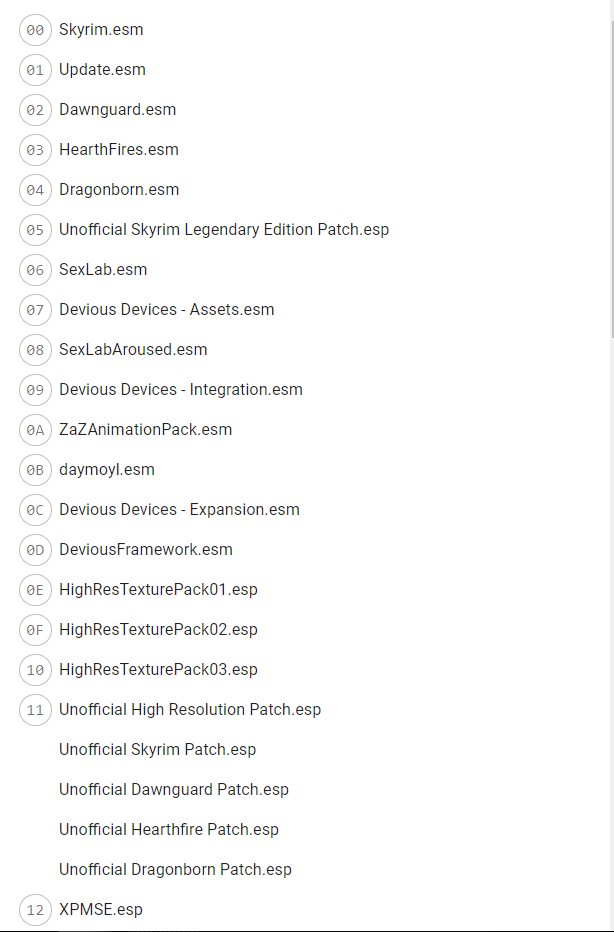Select the Update.esm plugin name
Screen dimensions: 614x932
[x=102, y=70]
